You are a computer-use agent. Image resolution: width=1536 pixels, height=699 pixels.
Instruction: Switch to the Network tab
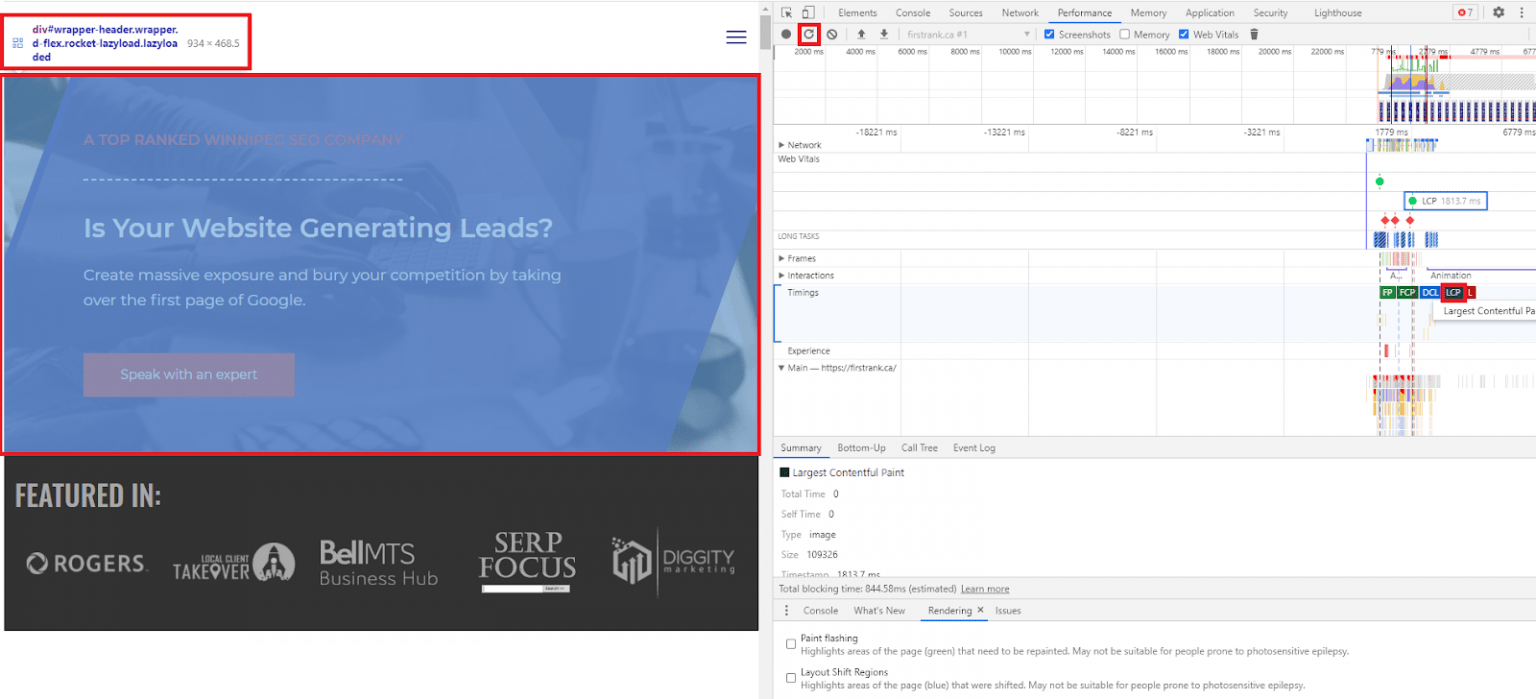pos(1020,13)
